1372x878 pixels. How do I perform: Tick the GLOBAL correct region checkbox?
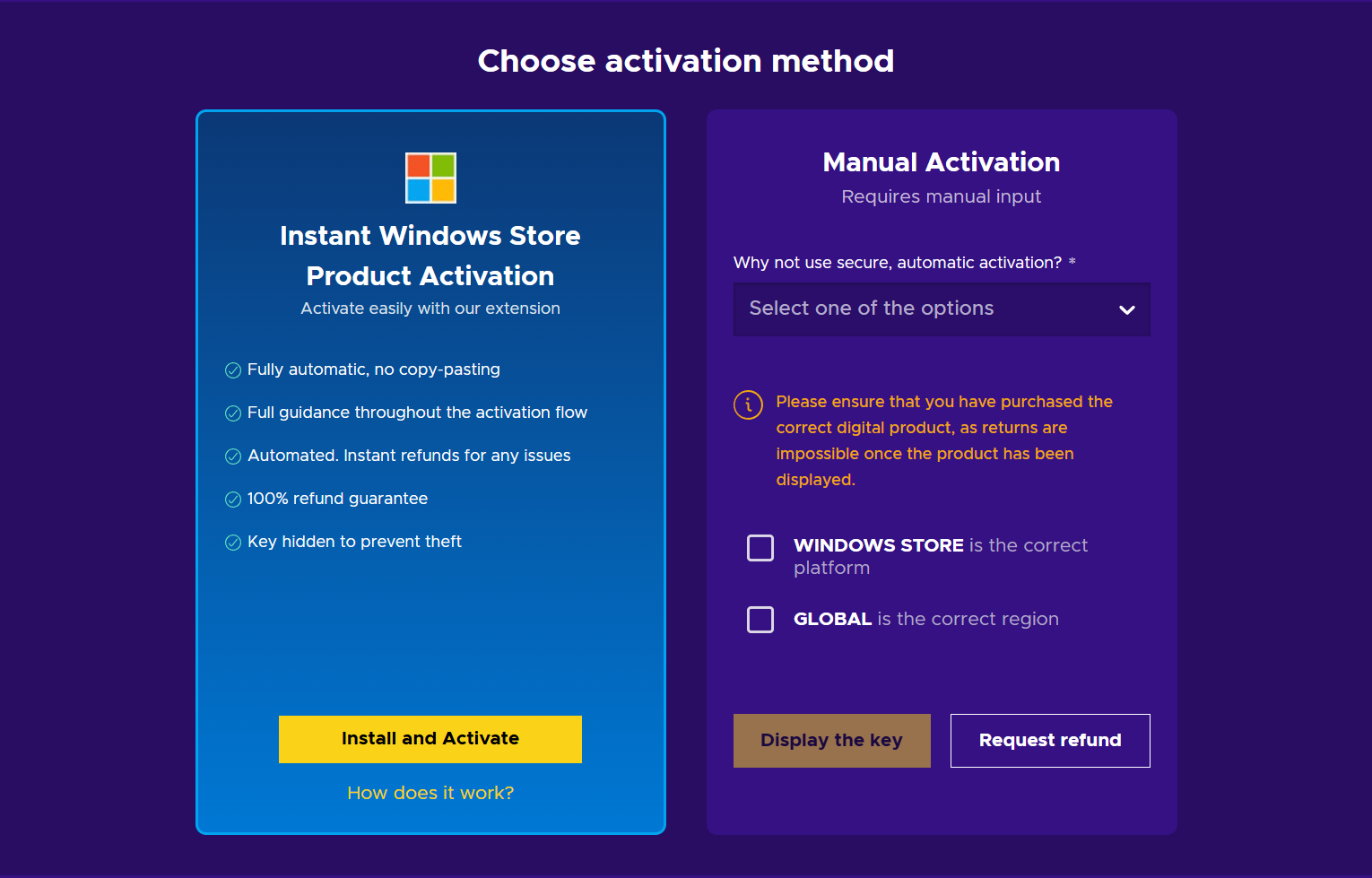760,620
